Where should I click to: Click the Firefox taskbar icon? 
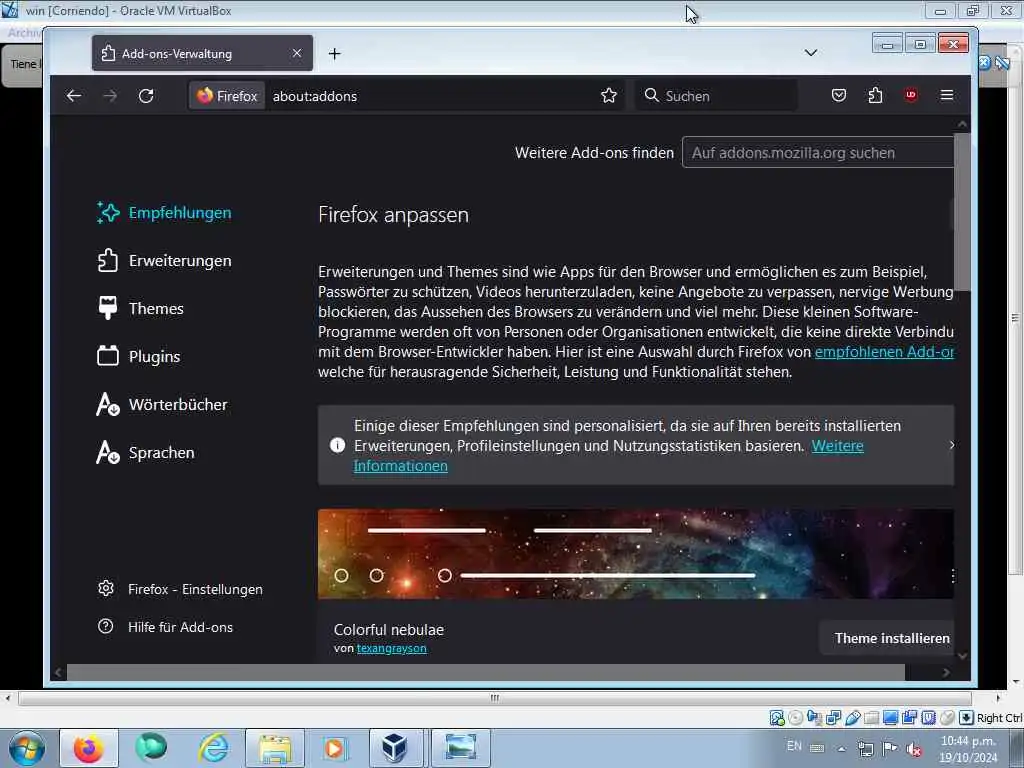[89, 748]
